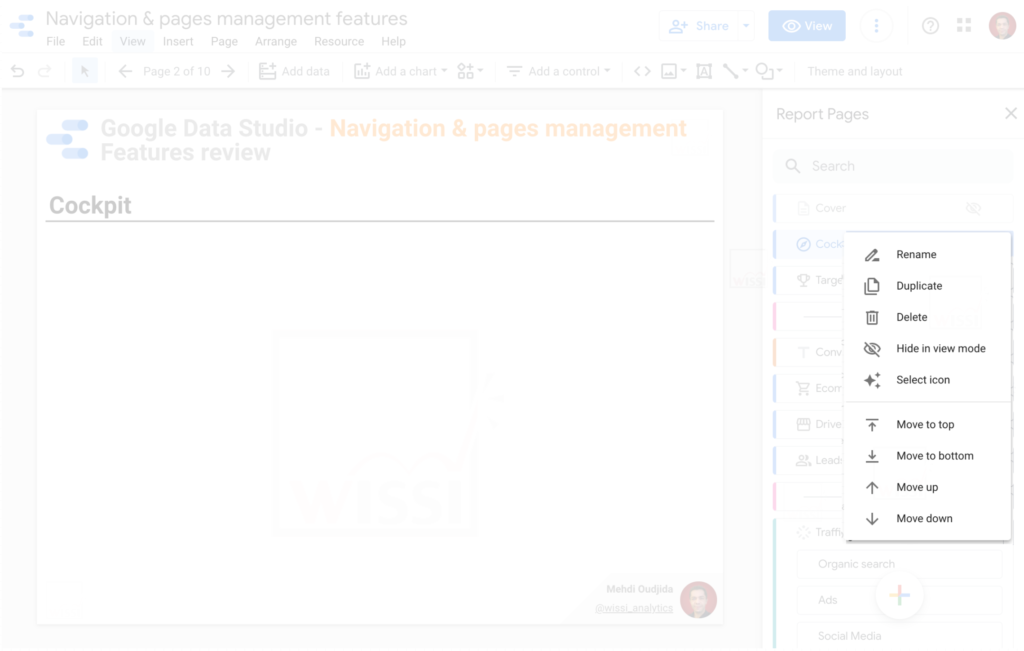
Task: Open the View menu
Action: pos(133,41)
